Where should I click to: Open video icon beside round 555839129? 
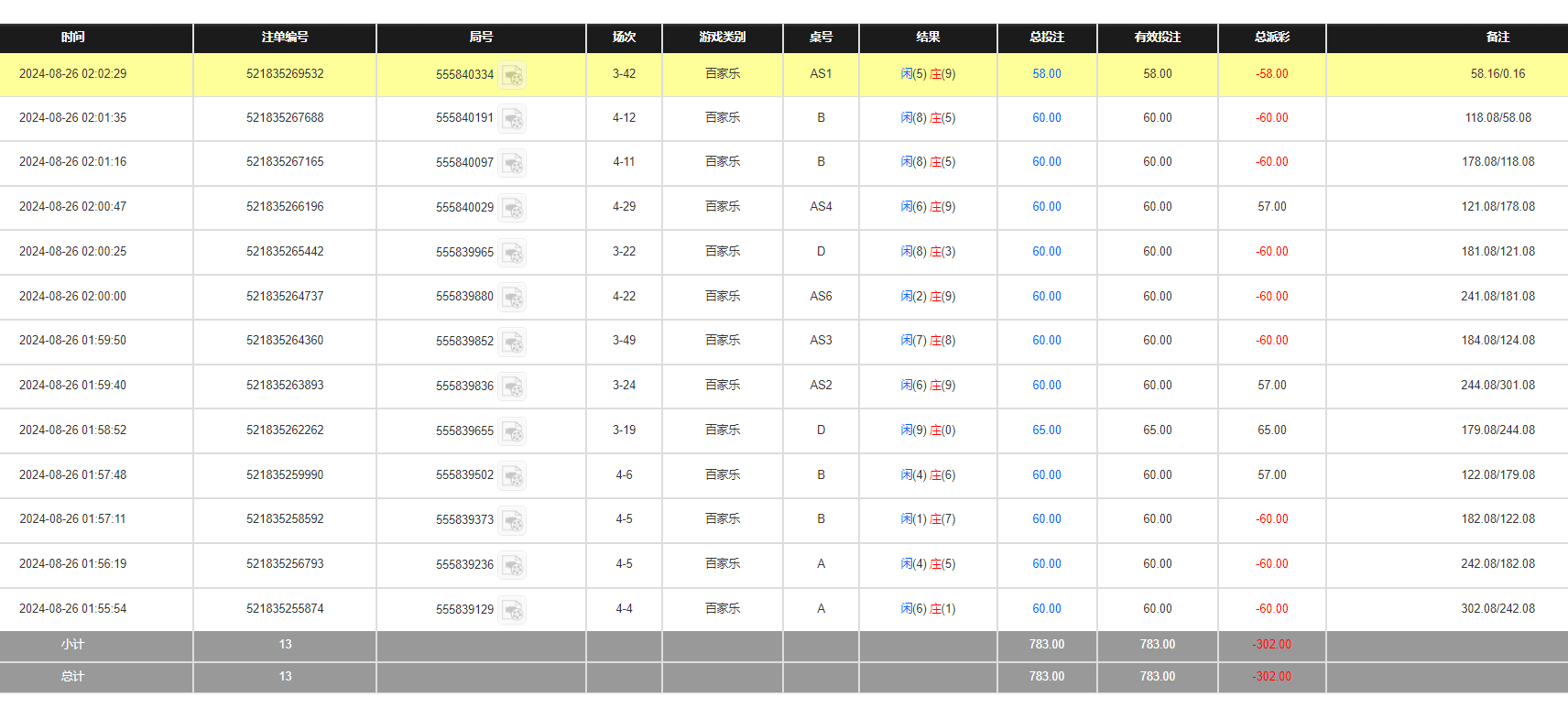[512, 610]
